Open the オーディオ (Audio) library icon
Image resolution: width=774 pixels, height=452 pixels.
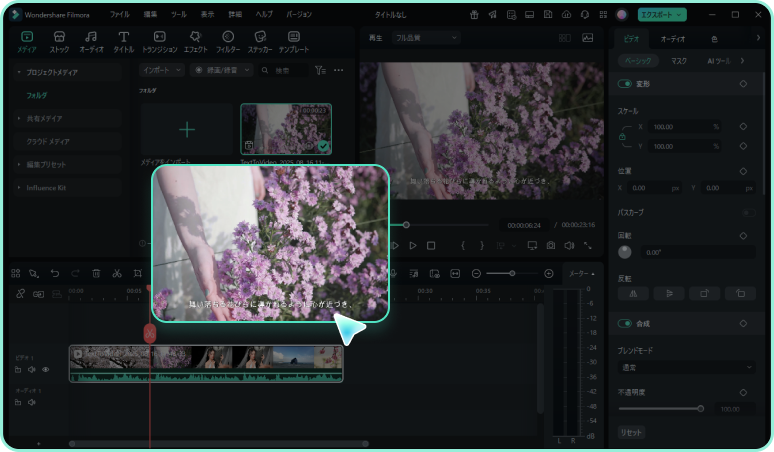point(91,37)
